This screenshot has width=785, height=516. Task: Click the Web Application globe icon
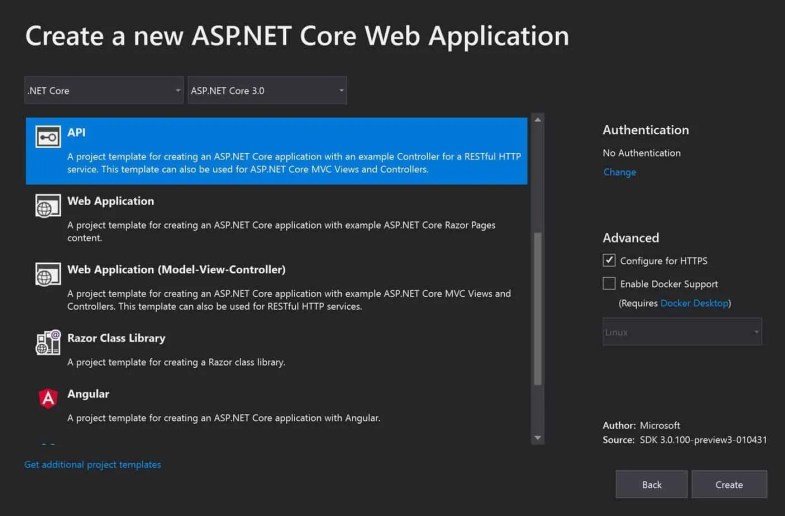point(48,206)
